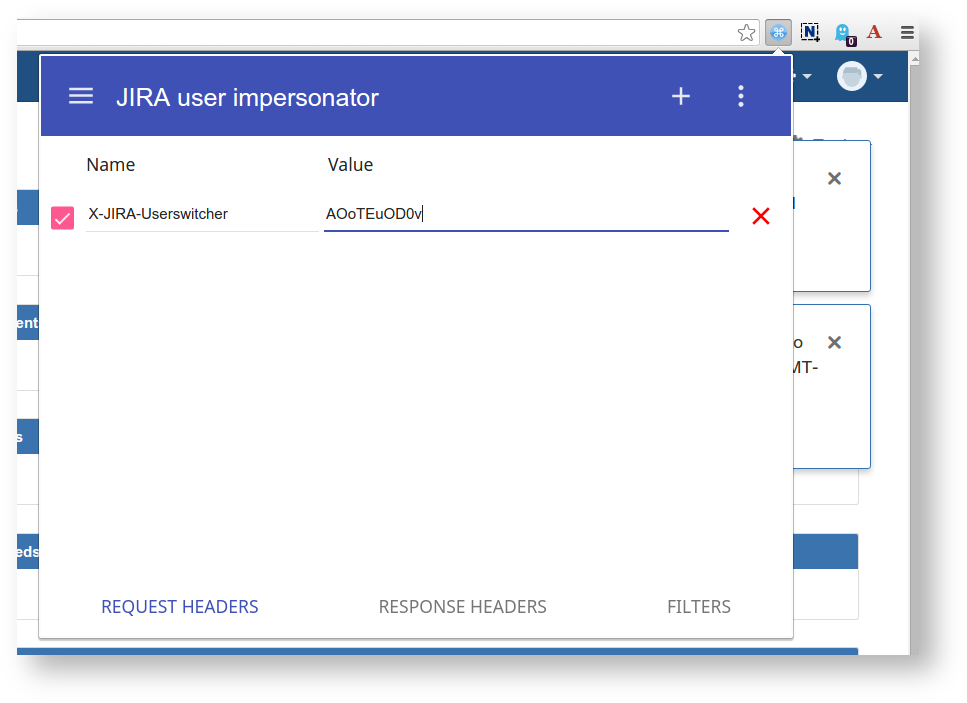Open the hamburger menu in JIRA user impersonator

pyautogui.click(x=81, y=96)
